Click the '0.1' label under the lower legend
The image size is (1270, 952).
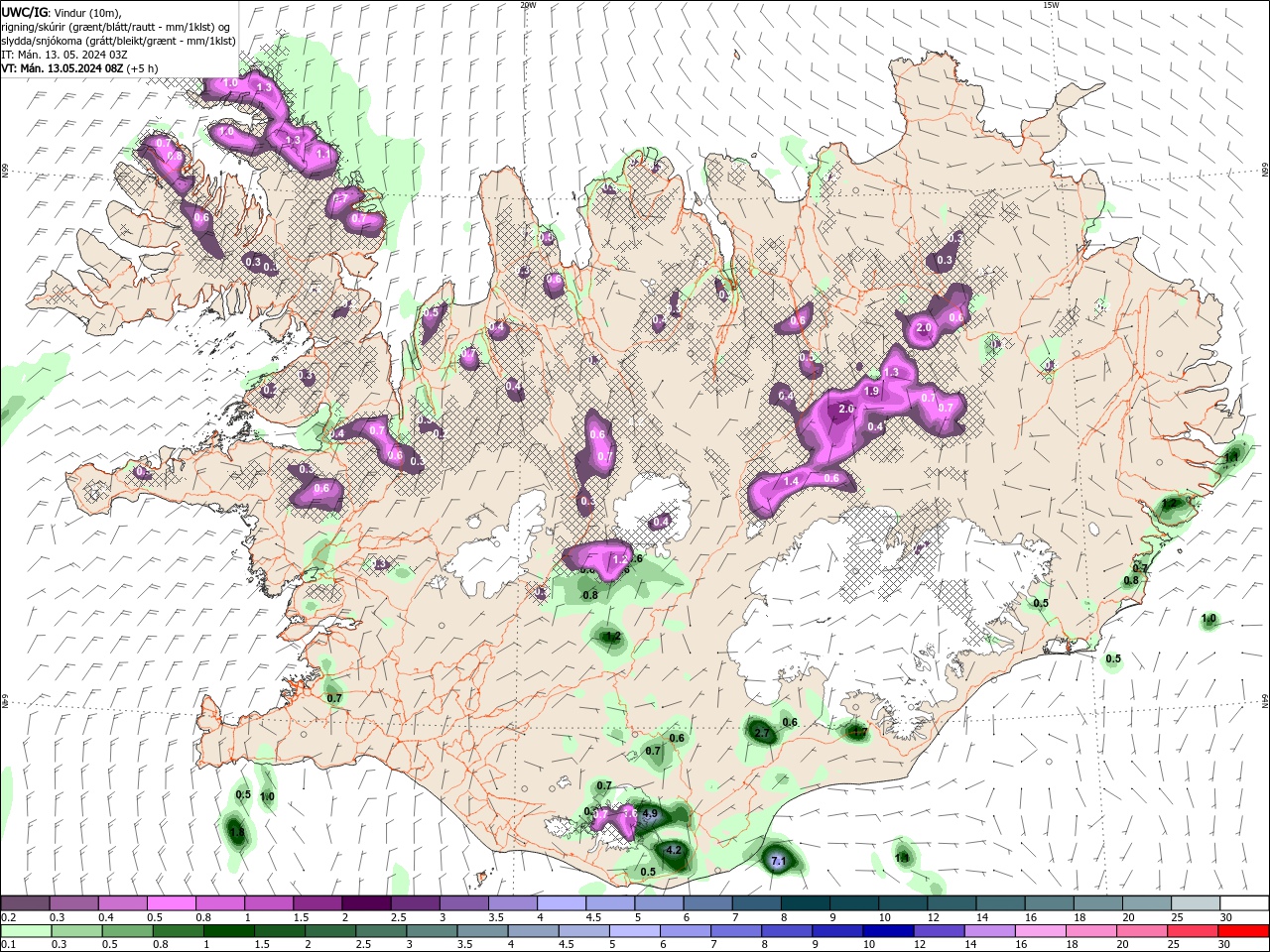pyautogui.click(x=9, y=945)
